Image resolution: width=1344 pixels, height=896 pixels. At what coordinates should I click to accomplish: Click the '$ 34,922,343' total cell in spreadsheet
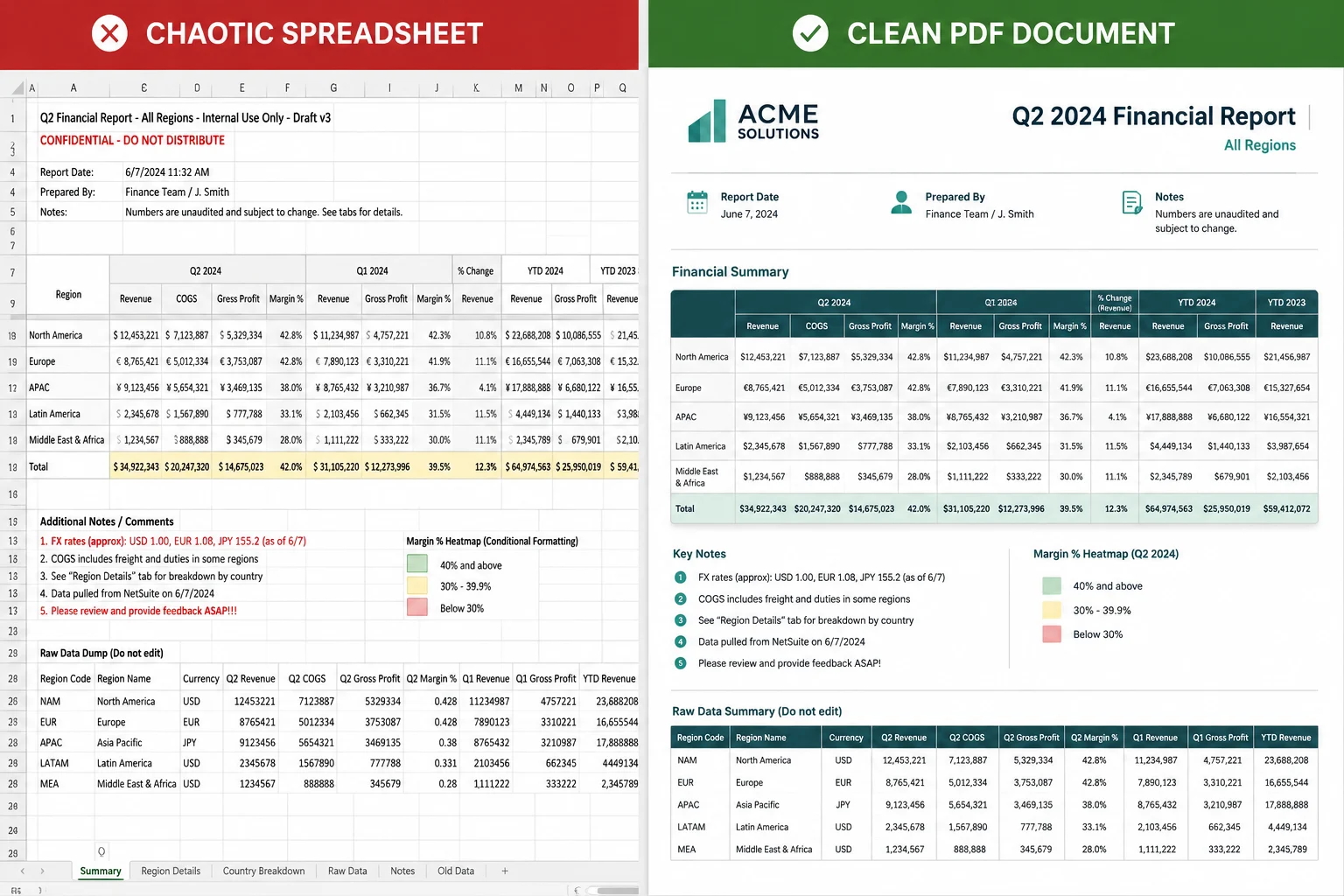(136, 467)
